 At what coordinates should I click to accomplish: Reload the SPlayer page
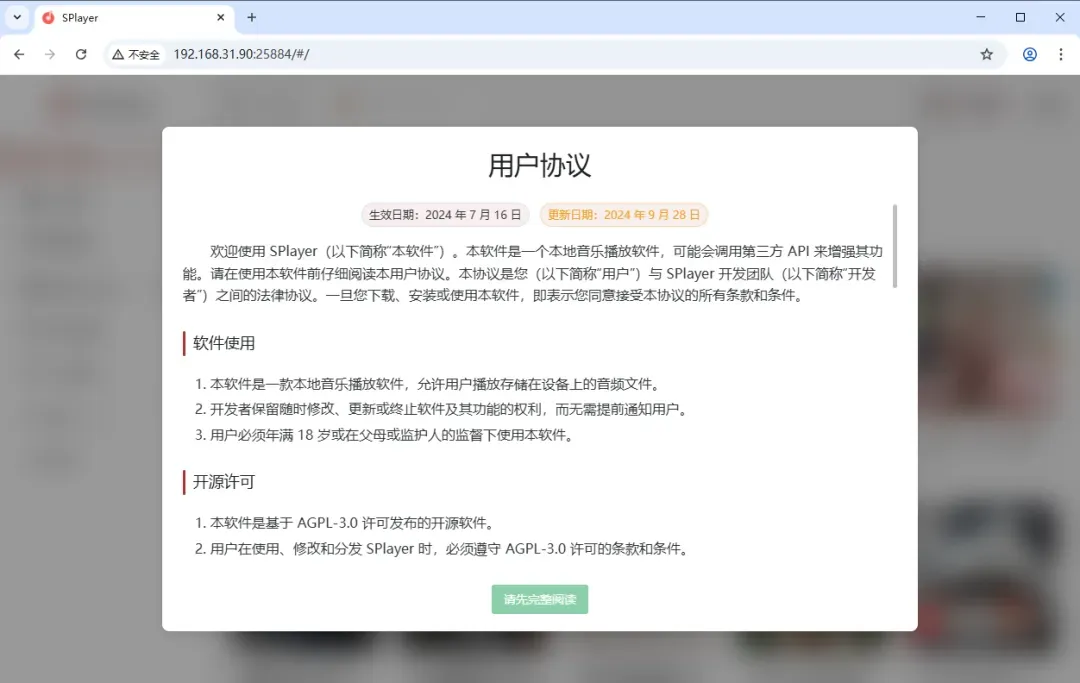[x=81, y=54]
